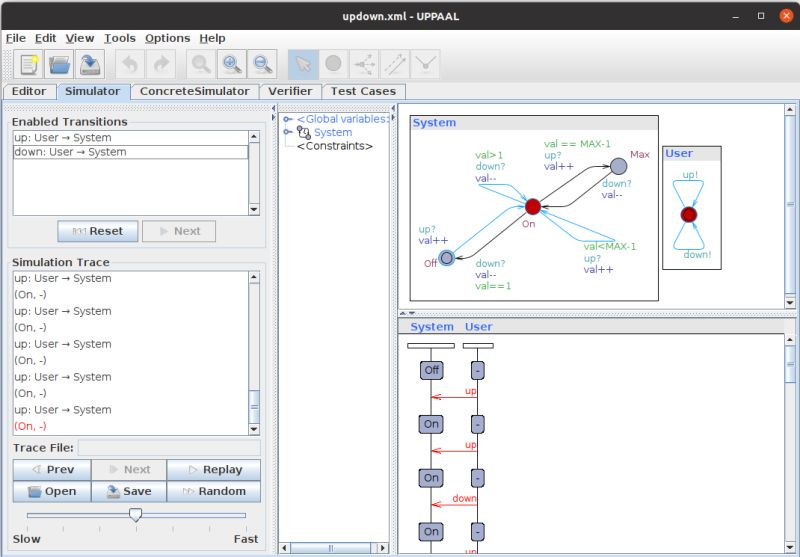
Task: Choose the Add Nail tool
Action: point(425,65)
